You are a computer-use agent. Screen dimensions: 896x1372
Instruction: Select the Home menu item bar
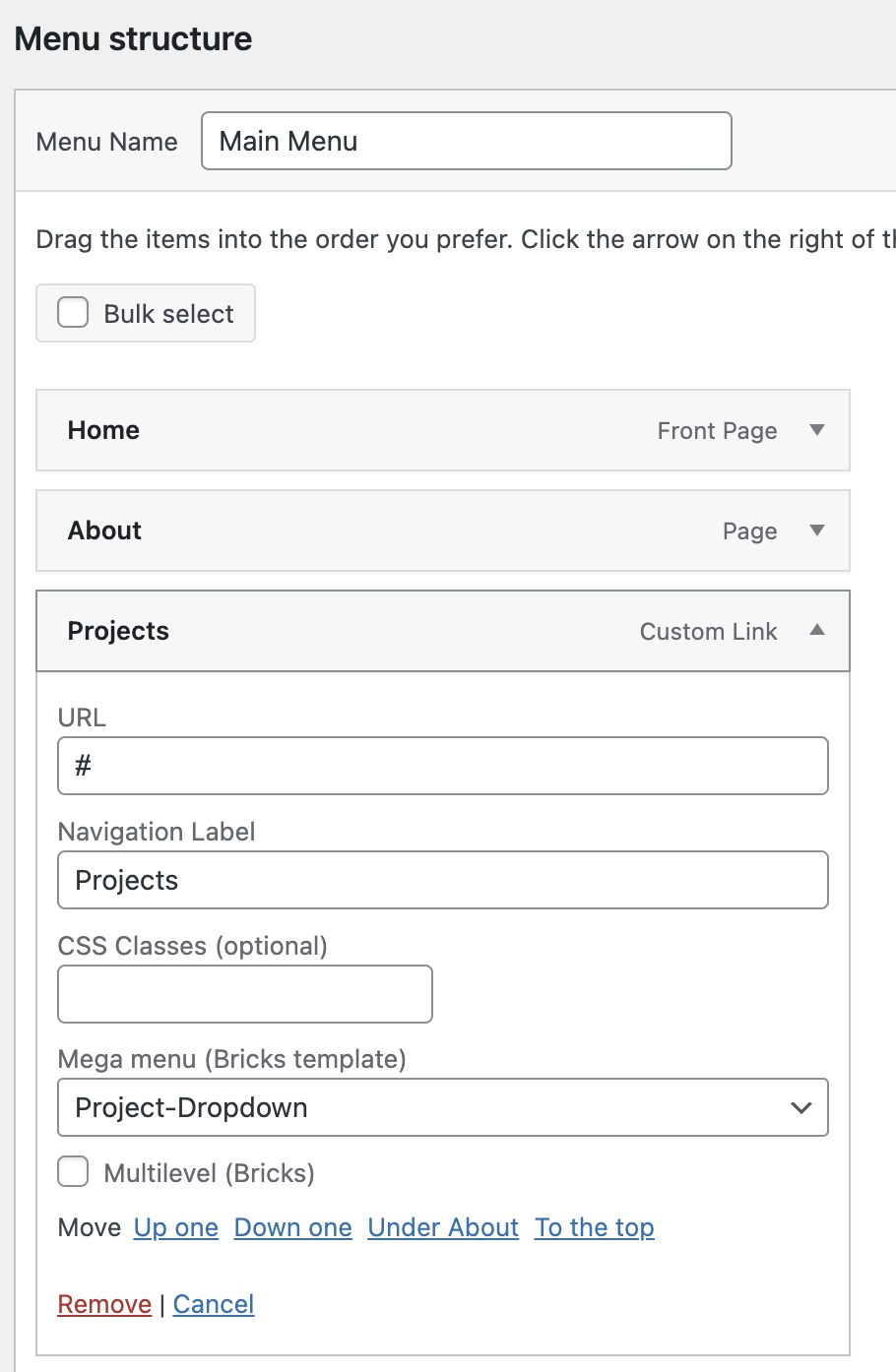(443, 430)
